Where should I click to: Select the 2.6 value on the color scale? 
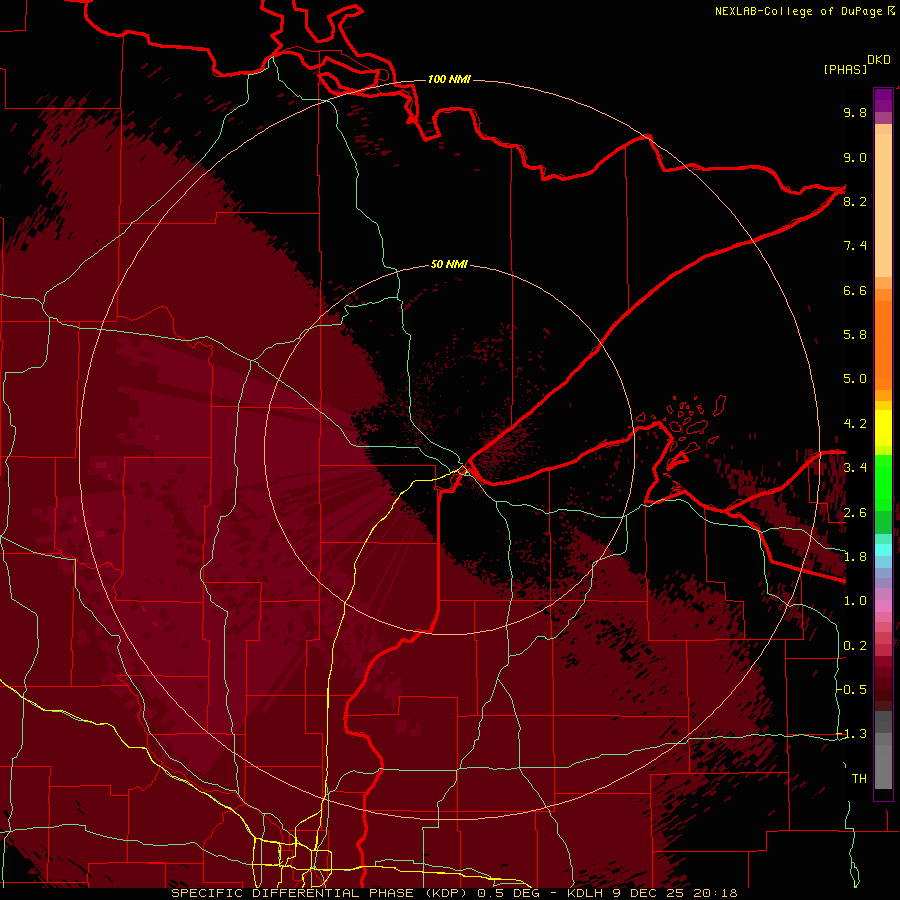[855, 513]
